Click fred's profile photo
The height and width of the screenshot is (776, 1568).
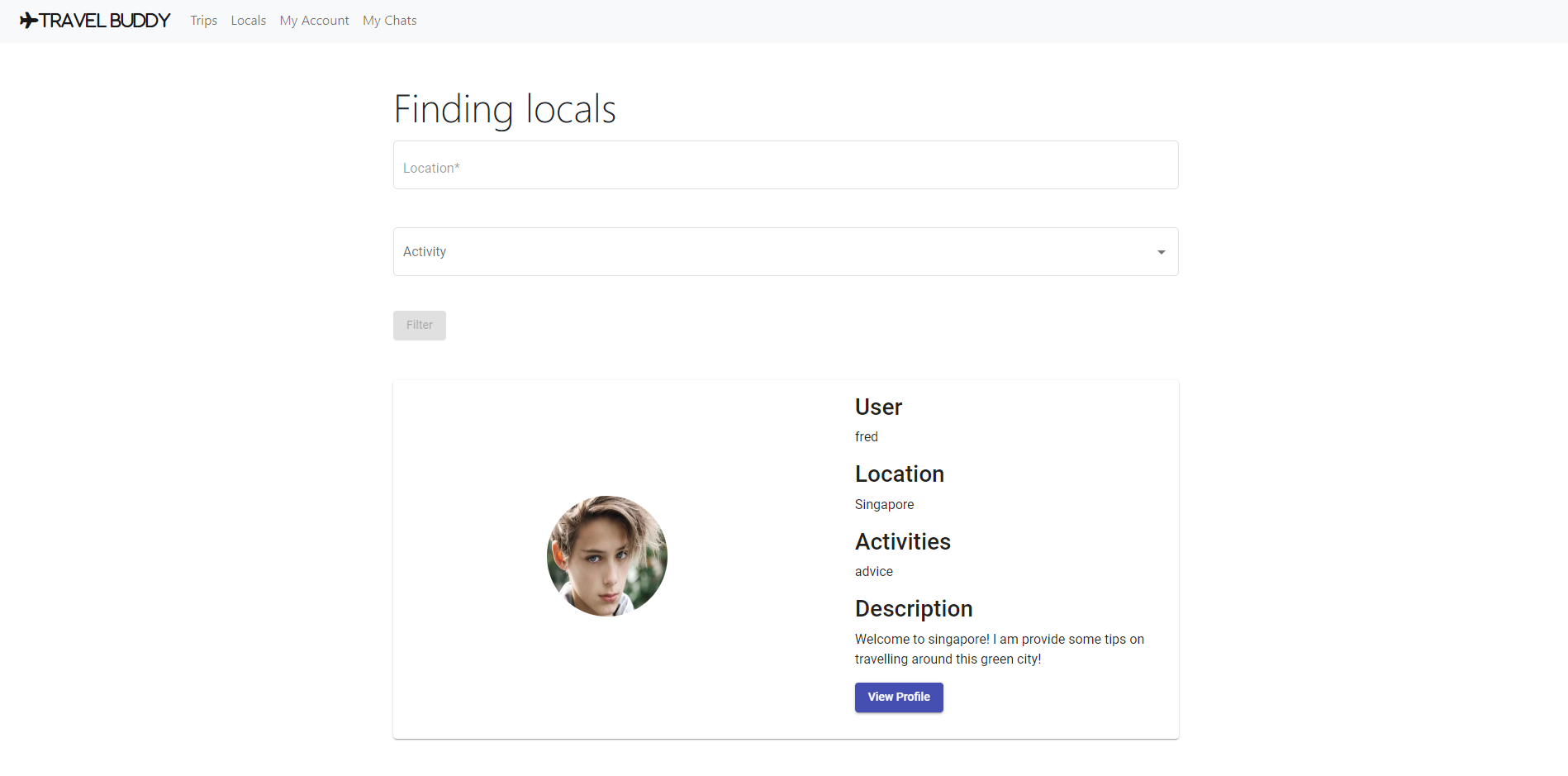point(606,556)
